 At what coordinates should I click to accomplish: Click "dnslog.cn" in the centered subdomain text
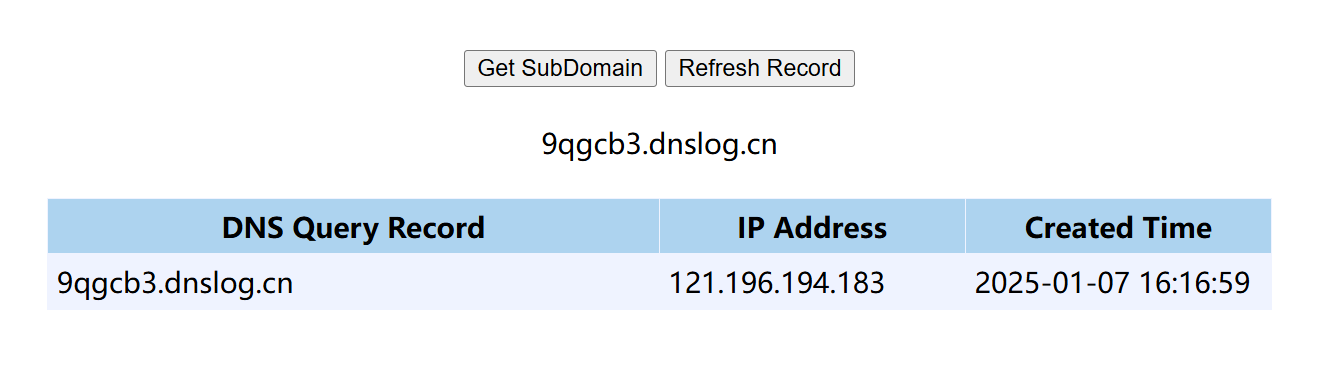(712, 145)
